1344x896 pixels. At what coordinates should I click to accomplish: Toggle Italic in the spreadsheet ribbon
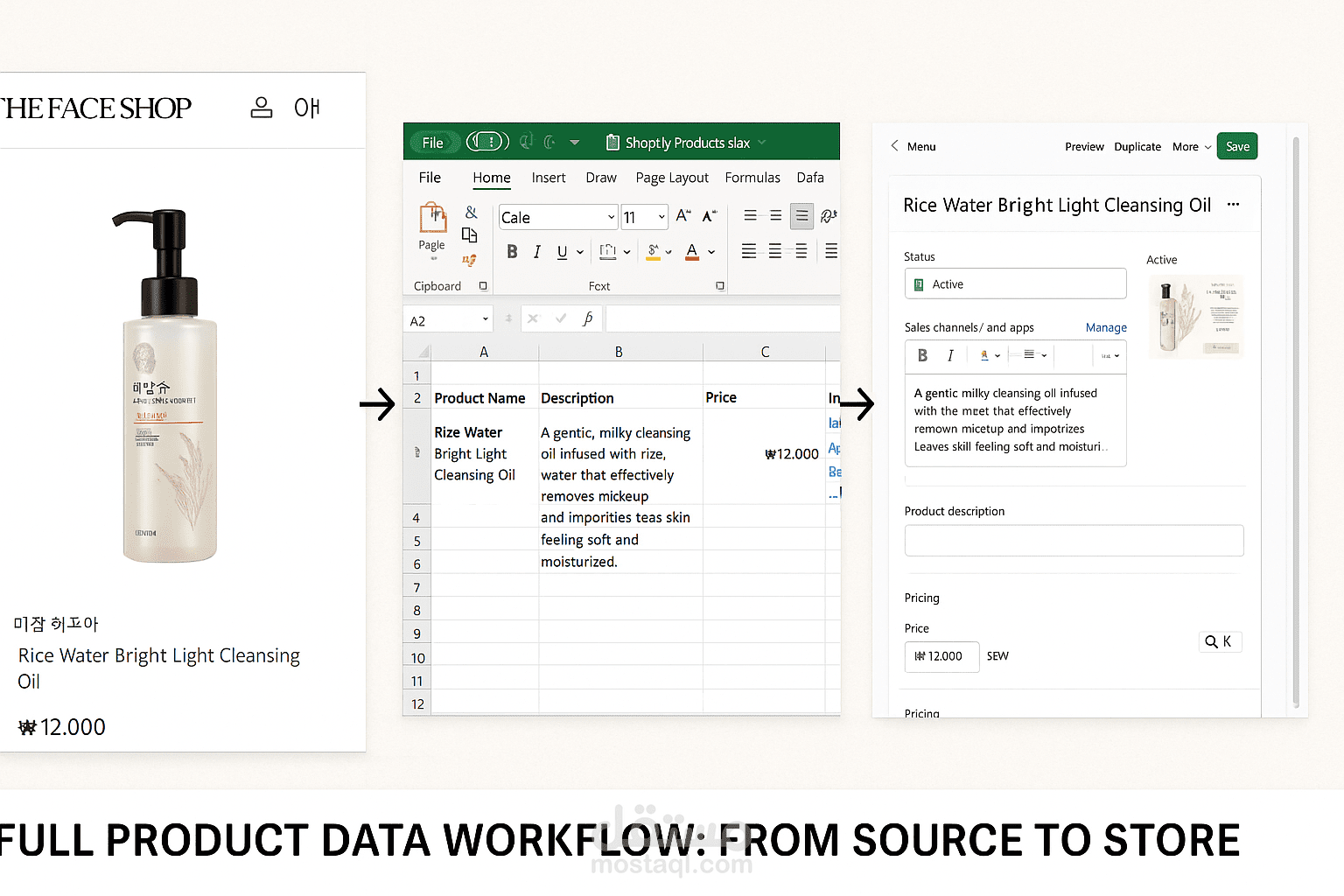tap(536, 252)
